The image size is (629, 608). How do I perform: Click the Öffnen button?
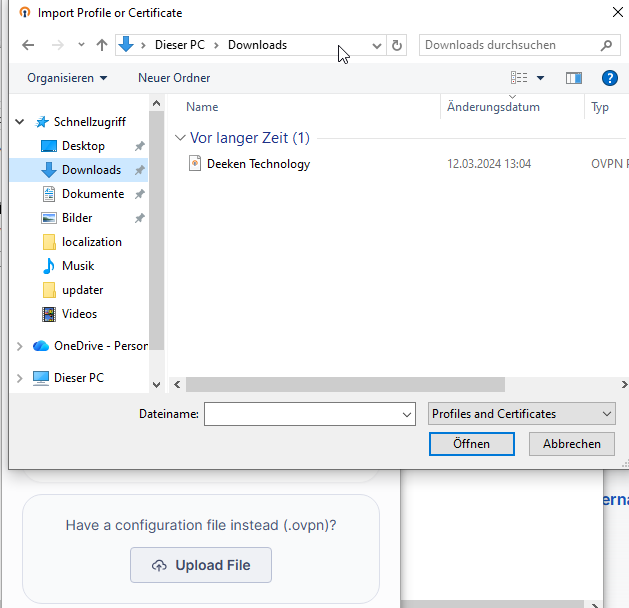point(471,444)
